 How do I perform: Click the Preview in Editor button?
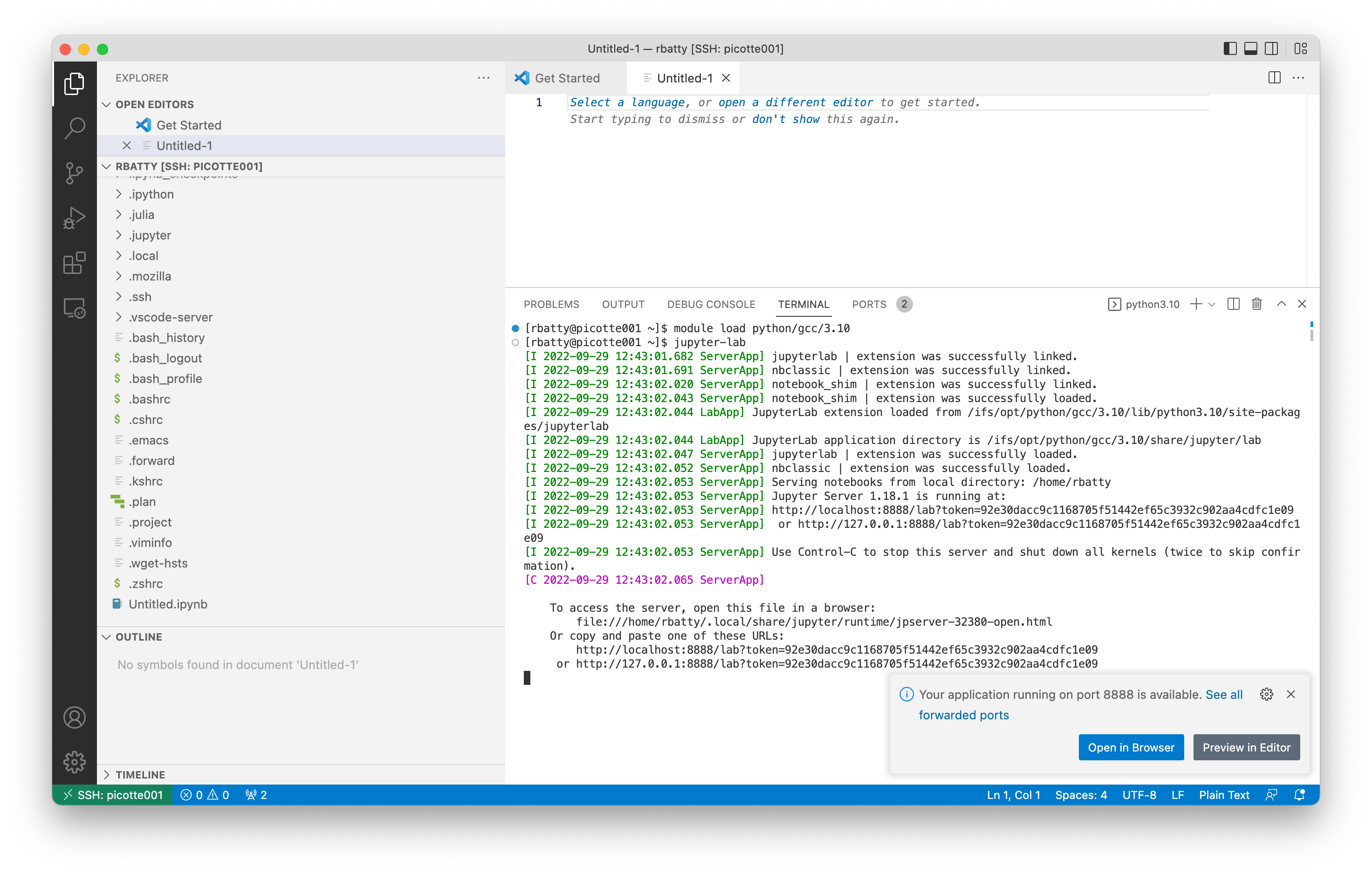(1246, 748)
